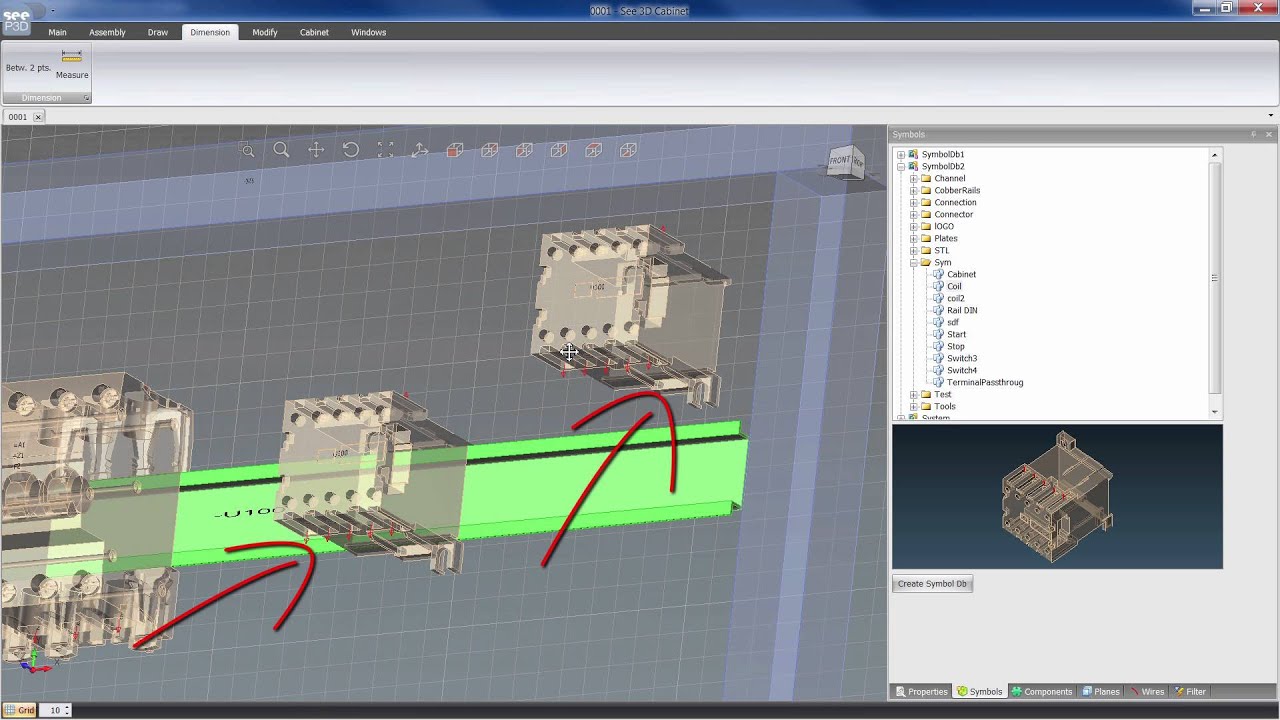Open the Cabinet ribbon tab
This screenshot has width=1280, height=720.
[x=314, y=32]
